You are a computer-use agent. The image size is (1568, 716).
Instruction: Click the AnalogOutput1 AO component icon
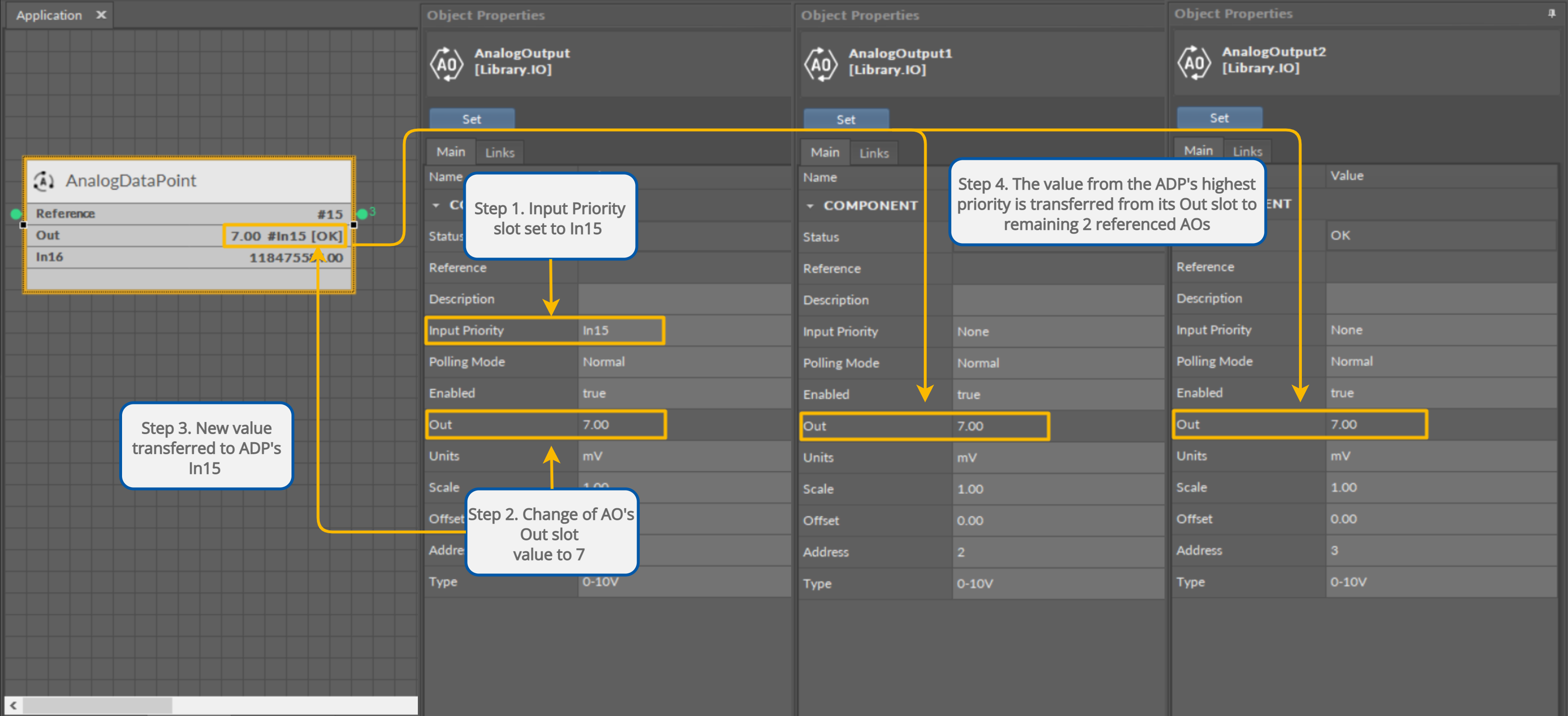click(x=821, y=64)
